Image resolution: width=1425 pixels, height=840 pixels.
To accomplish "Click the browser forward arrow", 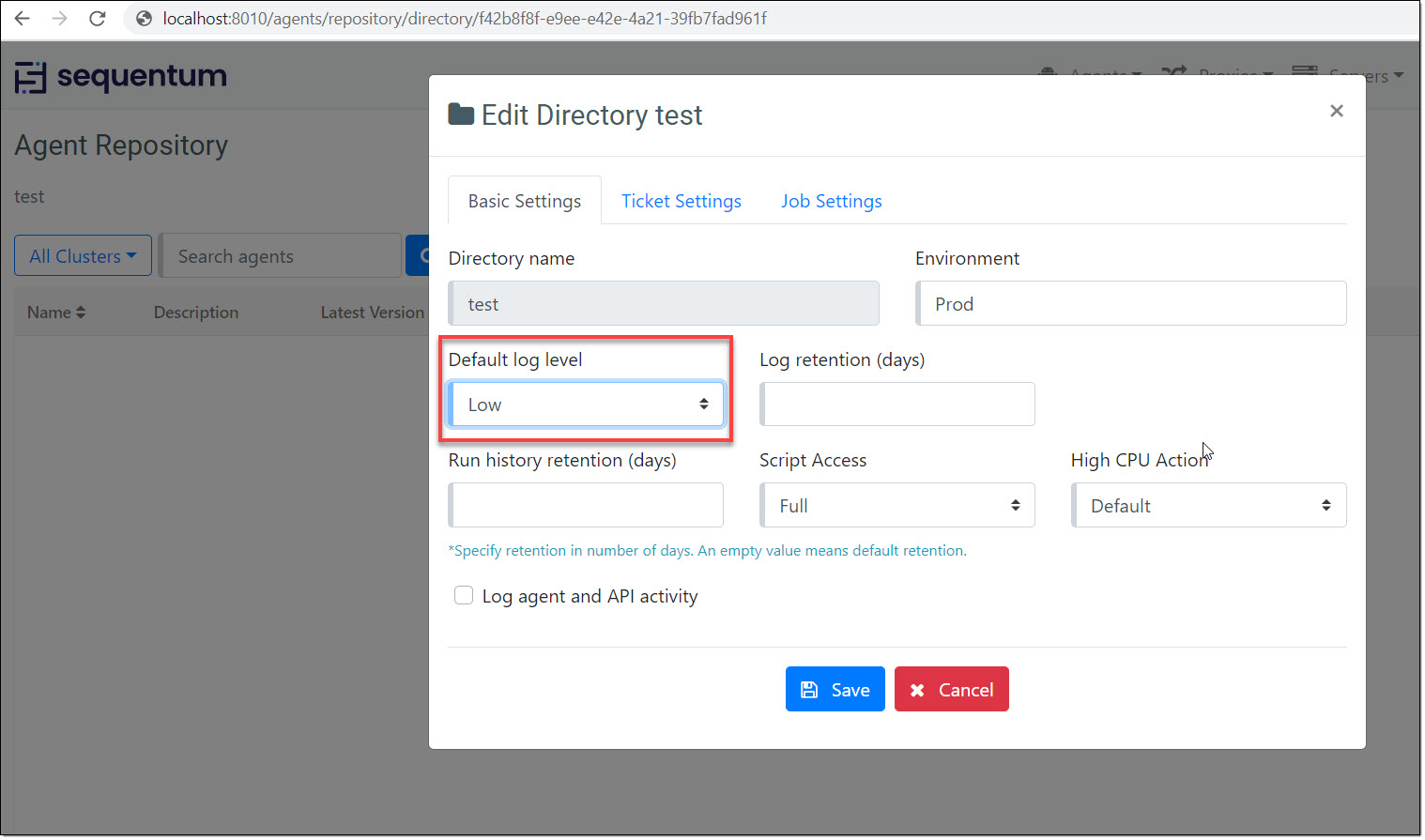I will [x=60, y=19].
